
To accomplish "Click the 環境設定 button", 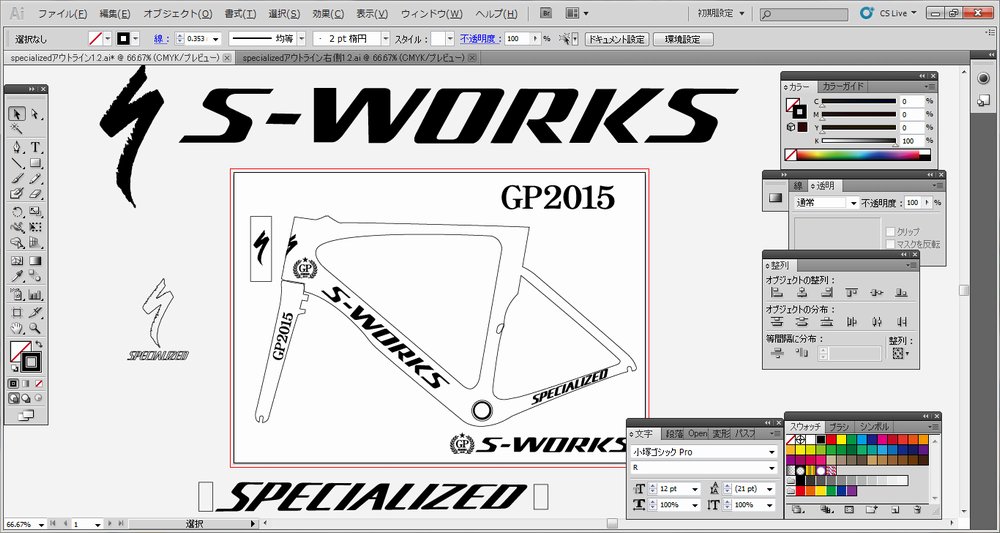I will point(683,39).
